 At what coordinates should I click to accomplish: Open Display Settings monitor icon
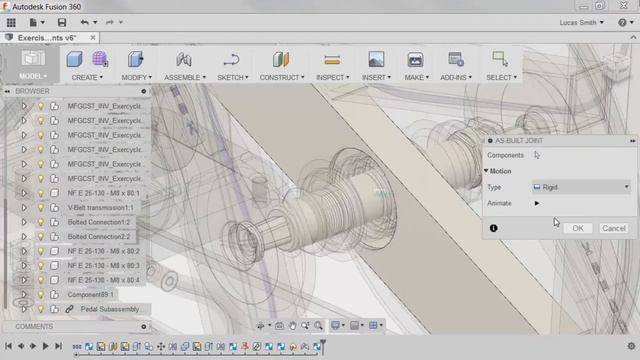click(x=336, y=325)
